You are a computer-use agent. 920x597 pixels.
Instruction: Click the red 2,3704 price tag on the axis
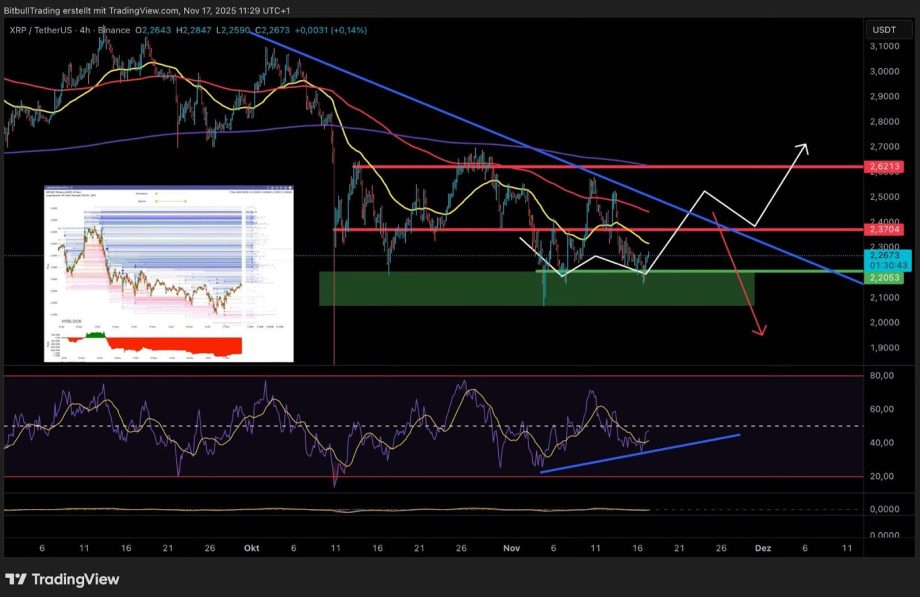click(x=885, y=229)
